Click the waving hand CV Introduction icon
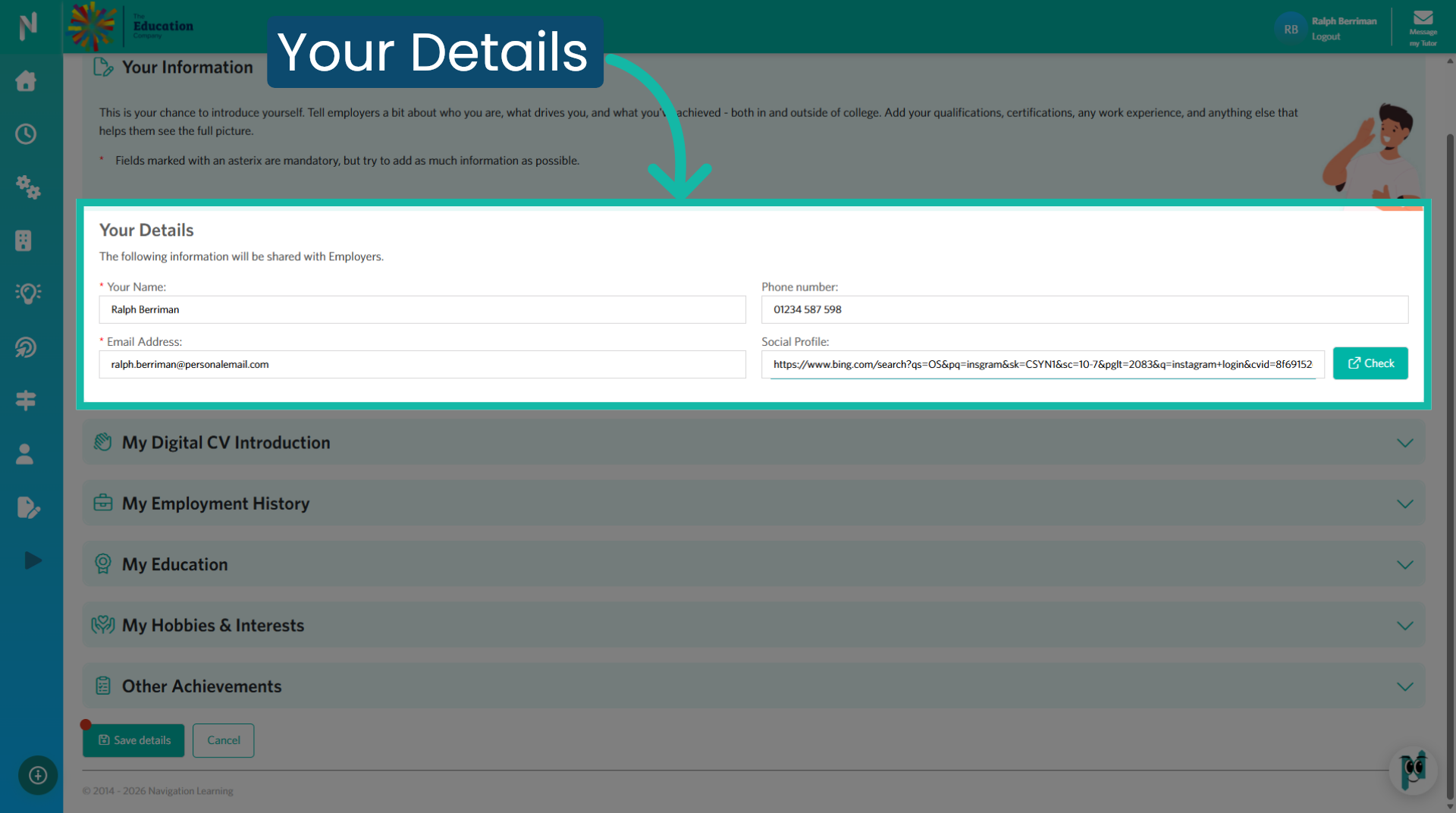This screenshot has width=1456, height=813. (102, 441)
